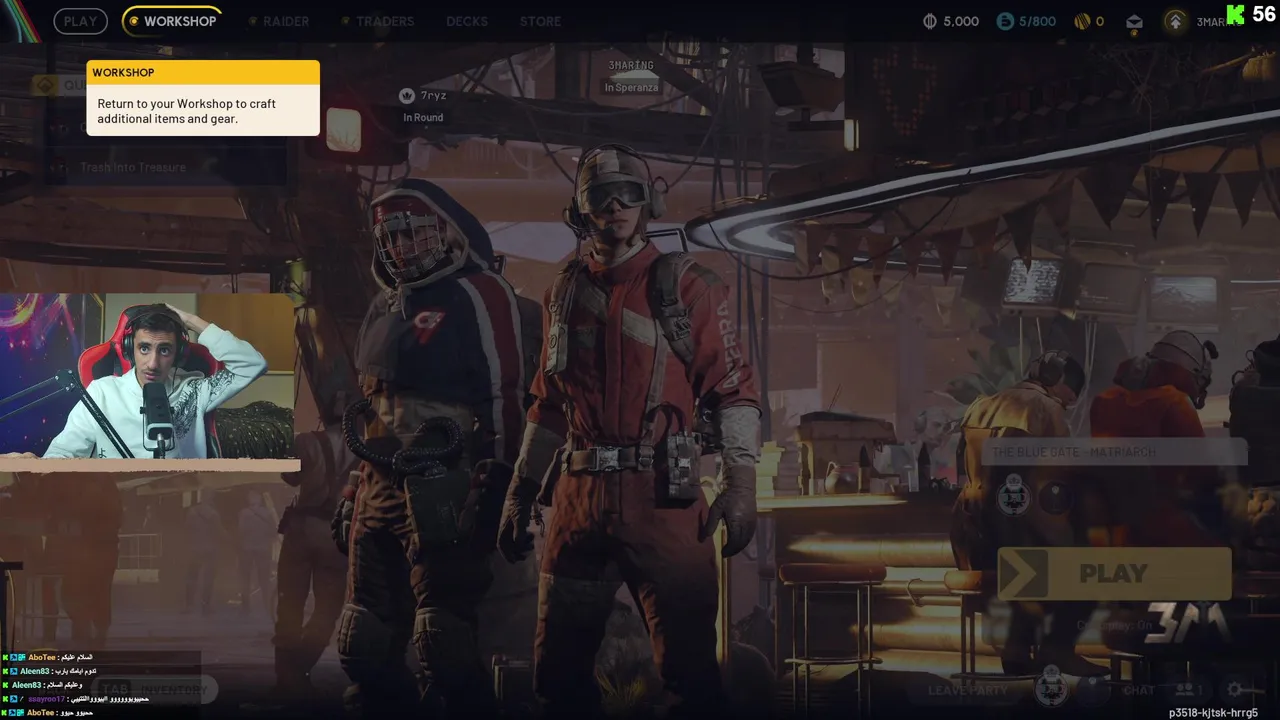Image resolution: width=1280 pixels, height=720 pixels.
Task: Click the crown icon beside 7ryz
Action: point(407,96)
